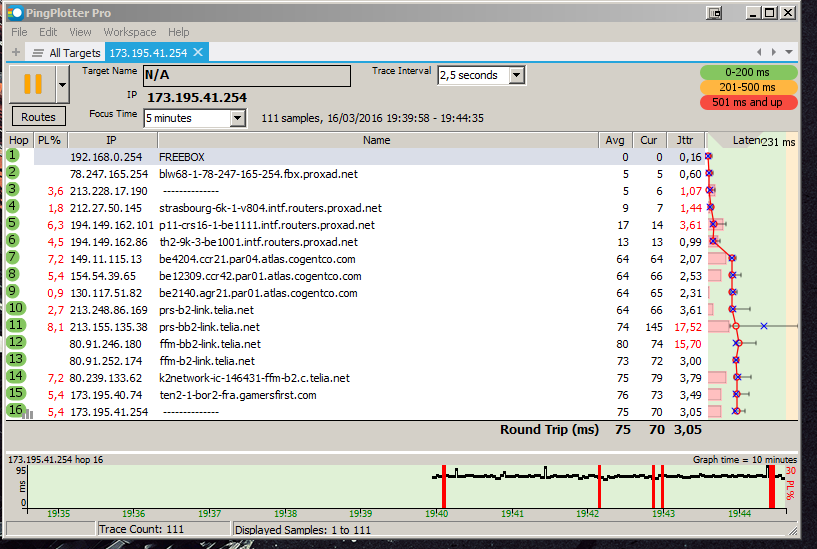Select hop 5 green circle icon
Viewport: 817px width, 549px height.
coord(13,223)
